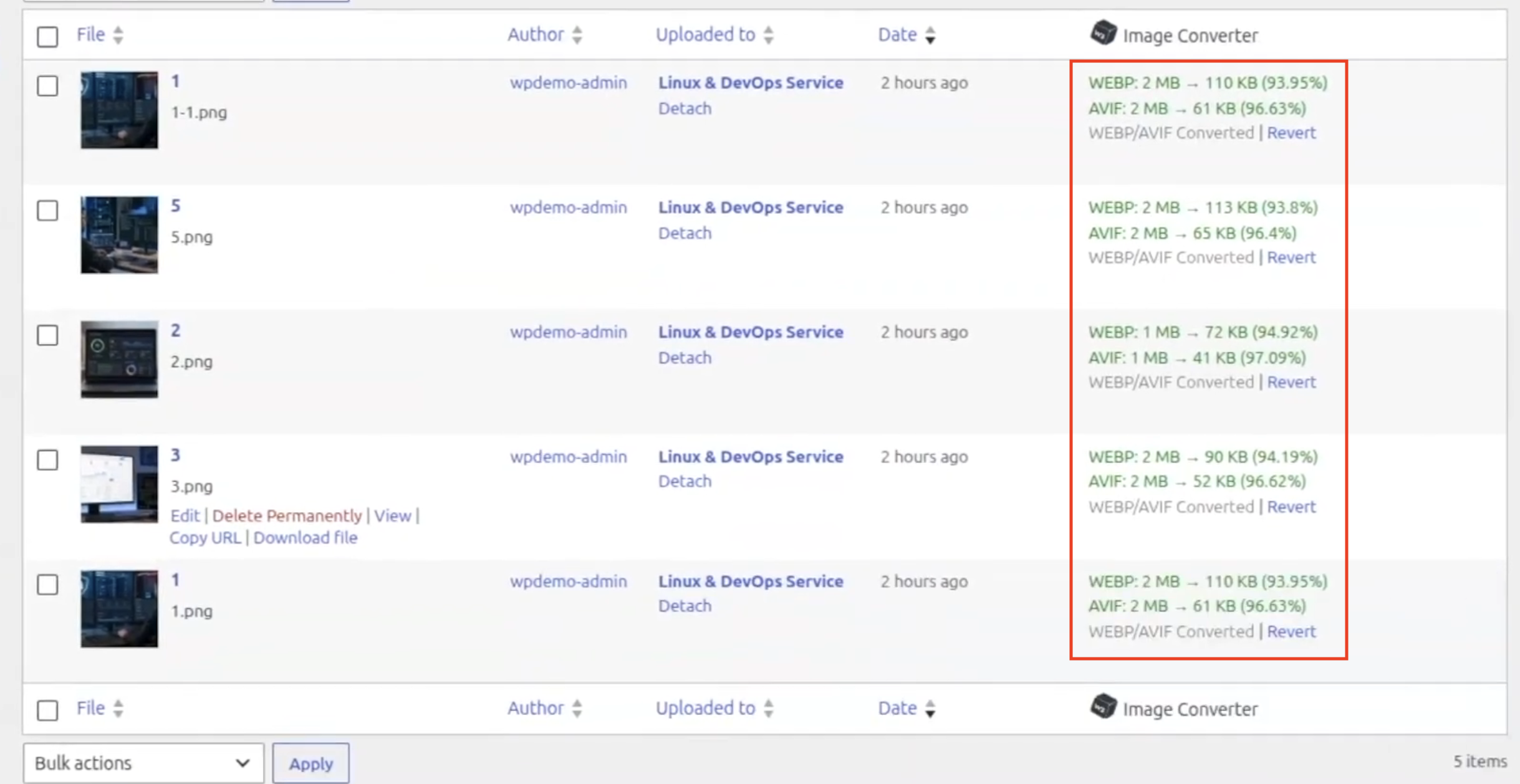The width and height of the screenshot is (1520, 784).
Task: Click the Image Converter icon in bottom header
Action: [1103, 707]
